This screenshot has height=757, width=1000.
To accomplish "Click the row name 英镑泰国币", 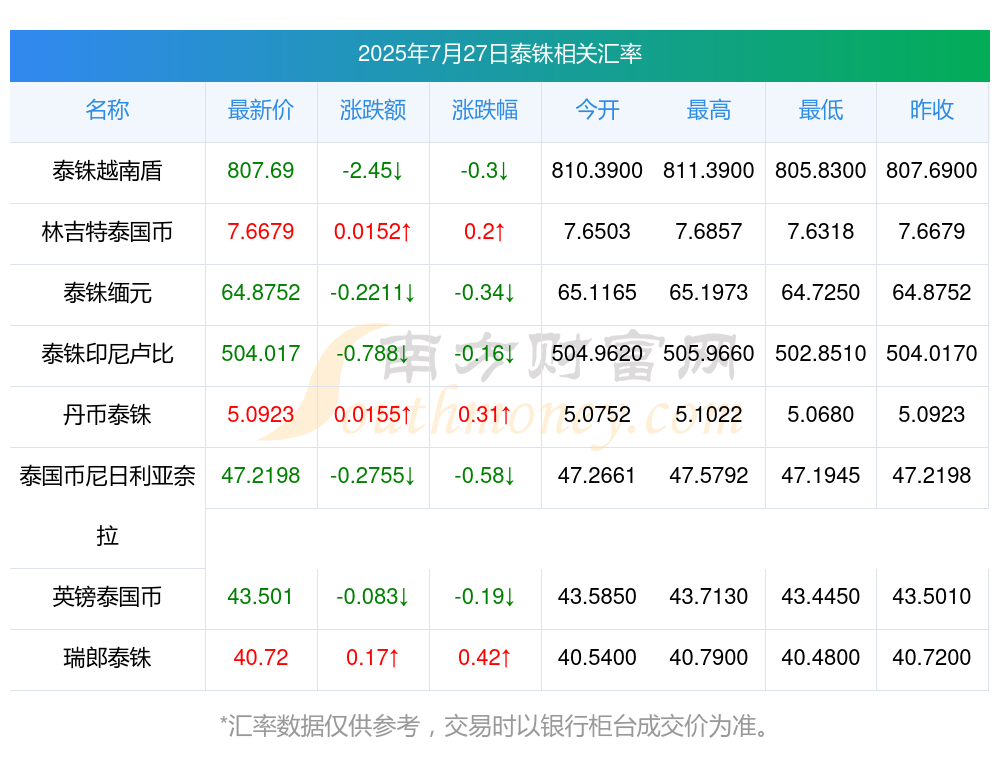I will [107, 597].
